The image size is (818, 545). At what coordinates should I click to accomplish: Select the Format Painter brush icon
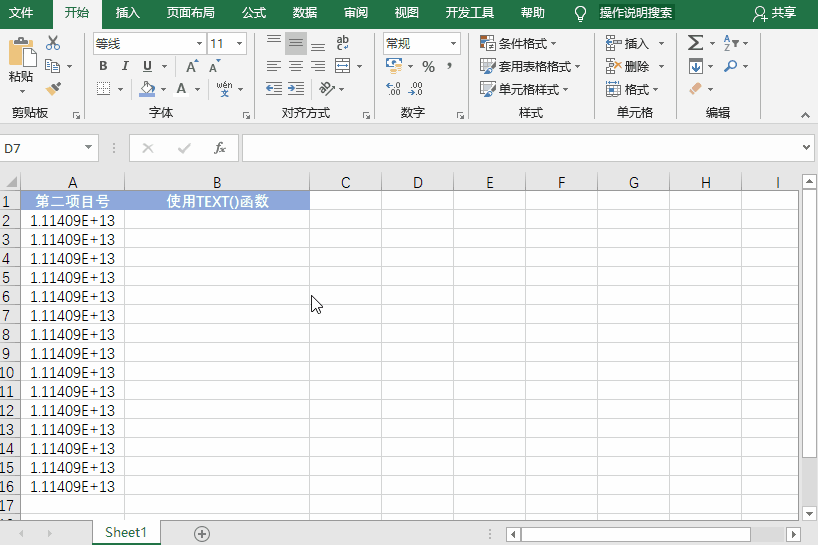click(x=53, y=89)
